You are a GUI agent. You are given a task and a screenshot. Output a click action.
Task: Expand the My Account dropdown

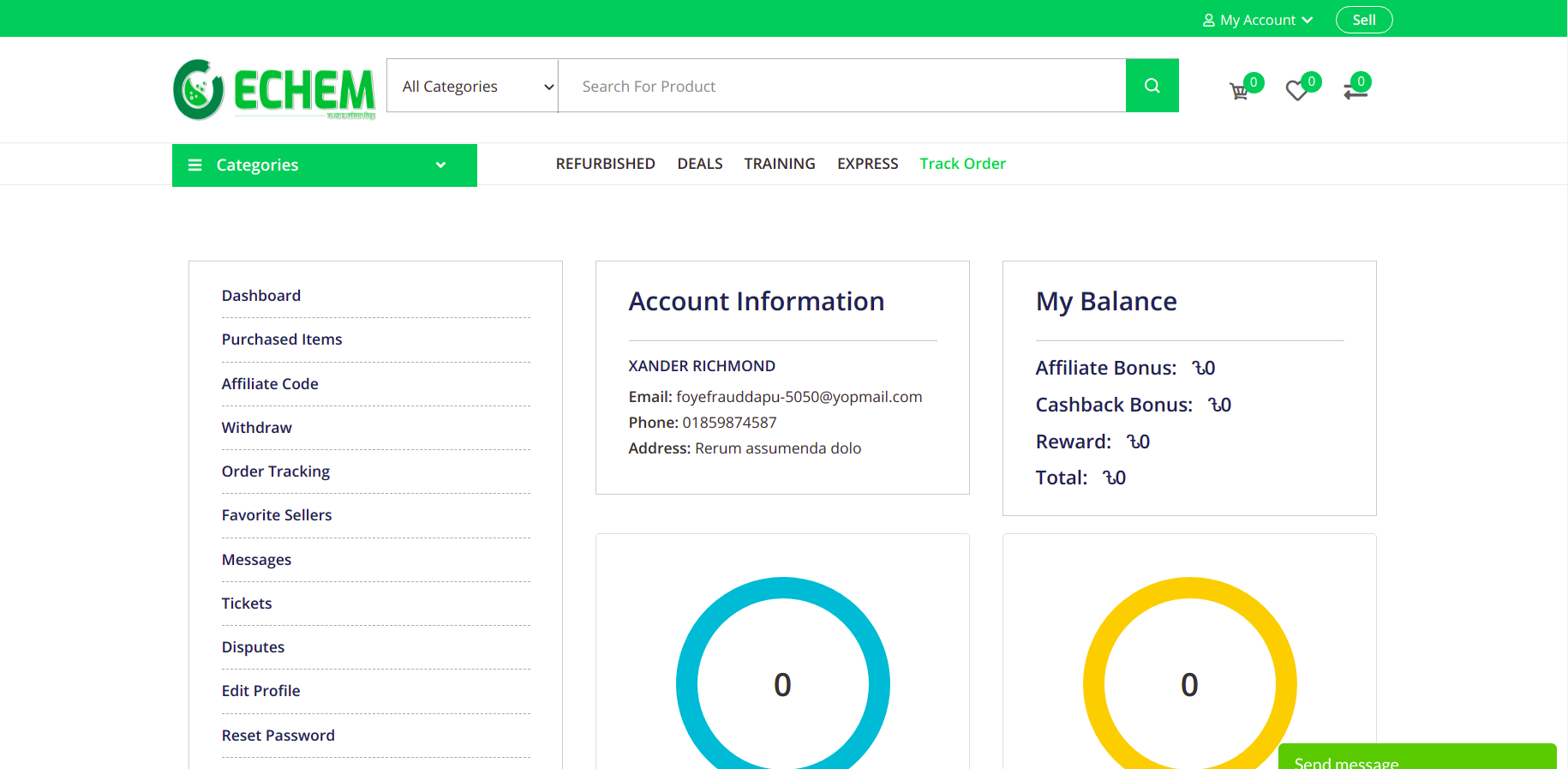pyautogui.click(x=1258, y=20)
